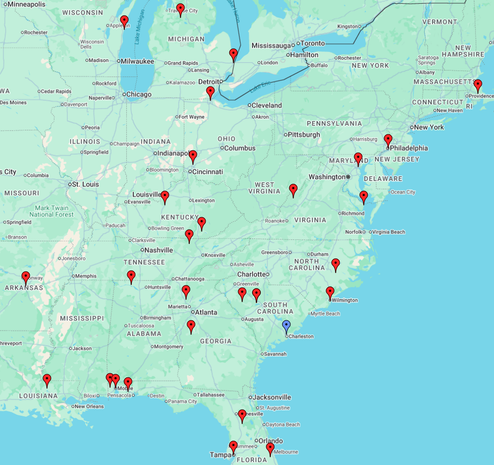494x465 pixels.
Task: Click the blue pin near Charleston
Action: [286, 327]
